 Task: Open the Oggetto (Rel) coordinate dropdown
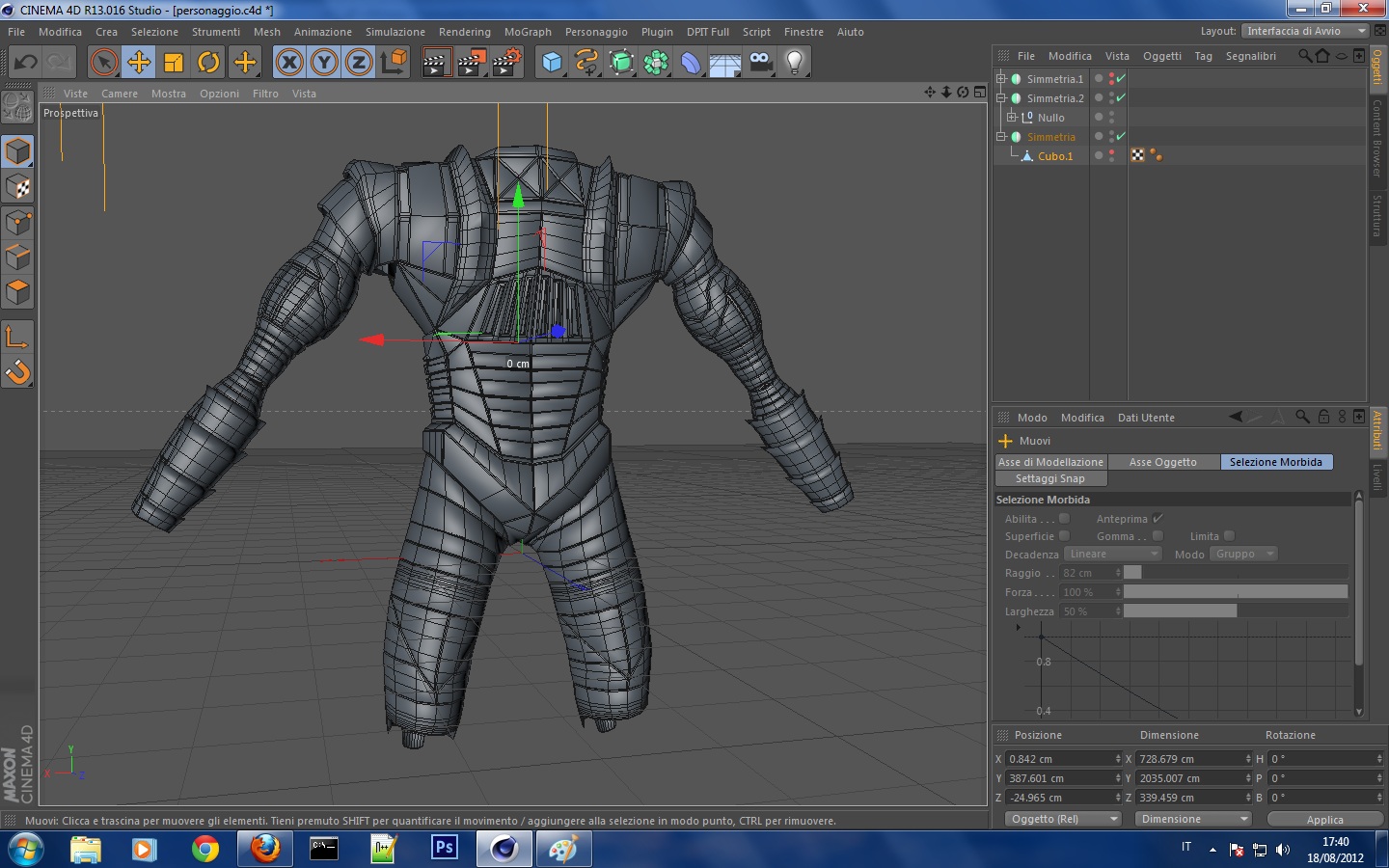1062,819
